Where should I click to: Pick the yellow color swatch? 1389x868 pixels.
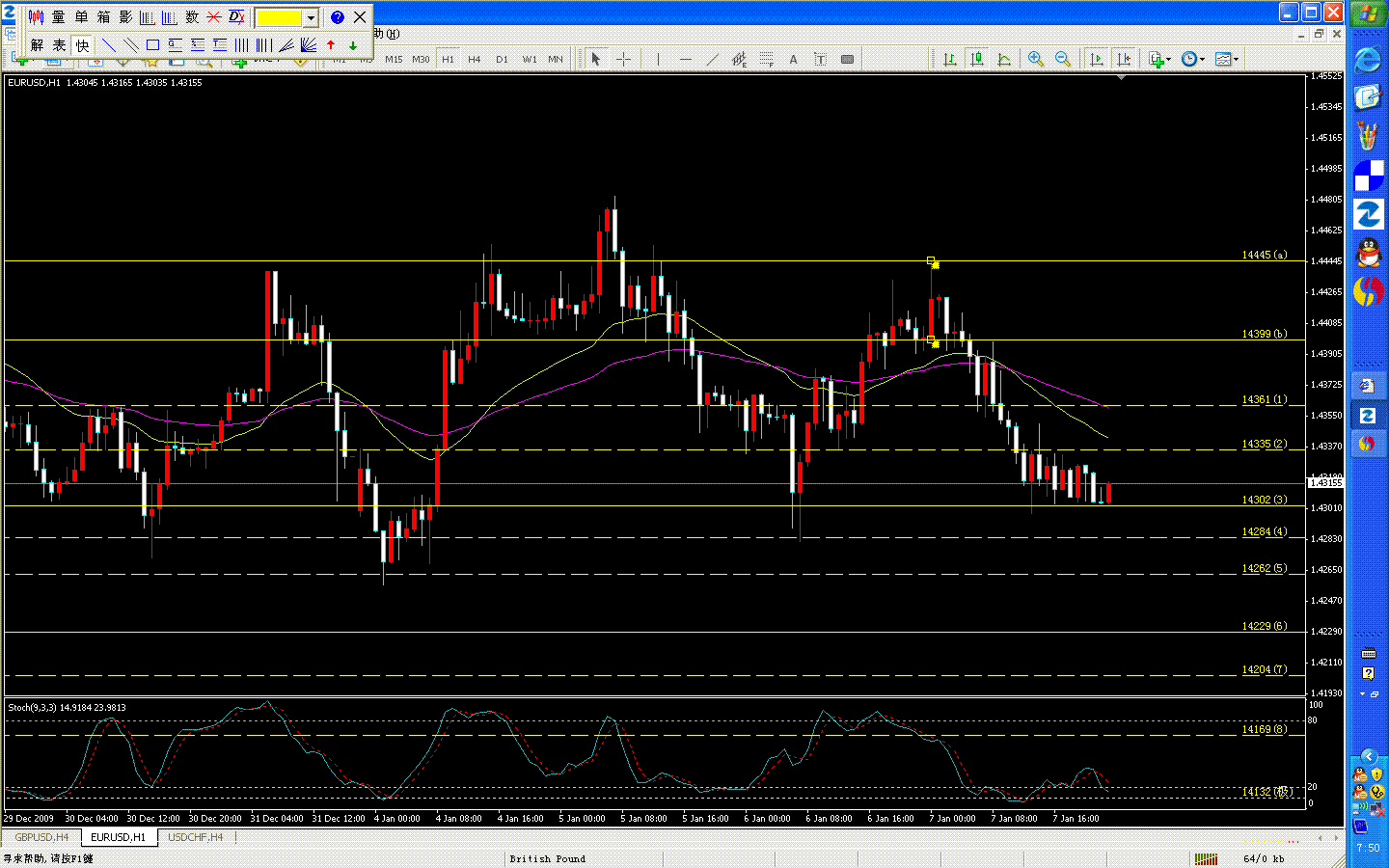(279, 18)
